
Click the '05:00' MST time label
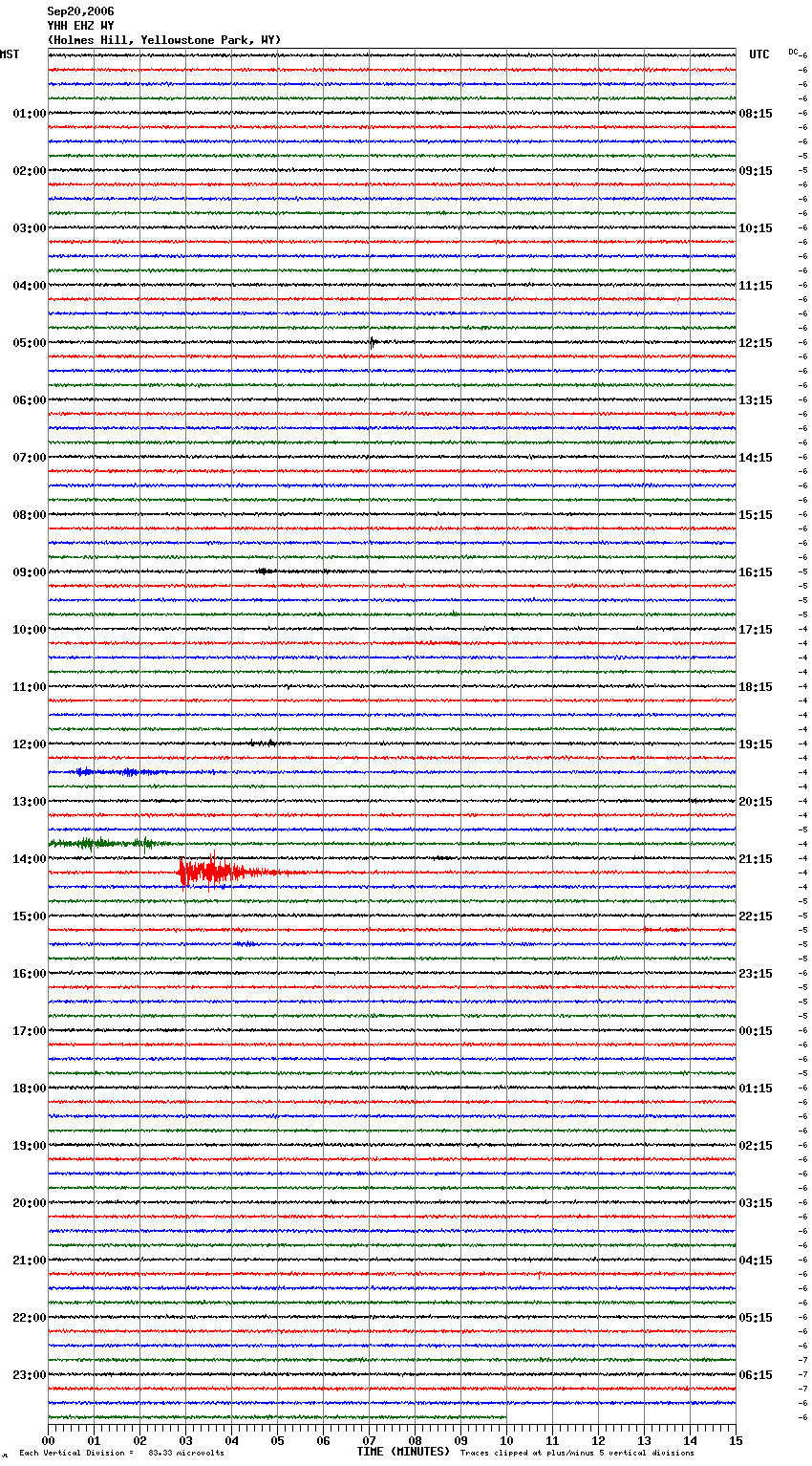tap(30, 343)
